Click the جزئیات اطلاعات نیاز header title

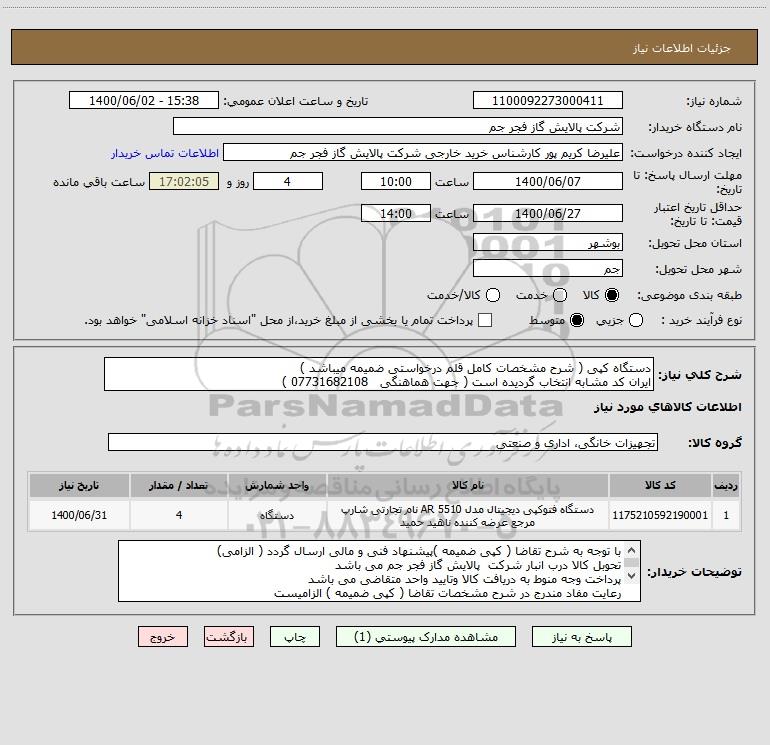pyautogui.click(x=682, y=48)
